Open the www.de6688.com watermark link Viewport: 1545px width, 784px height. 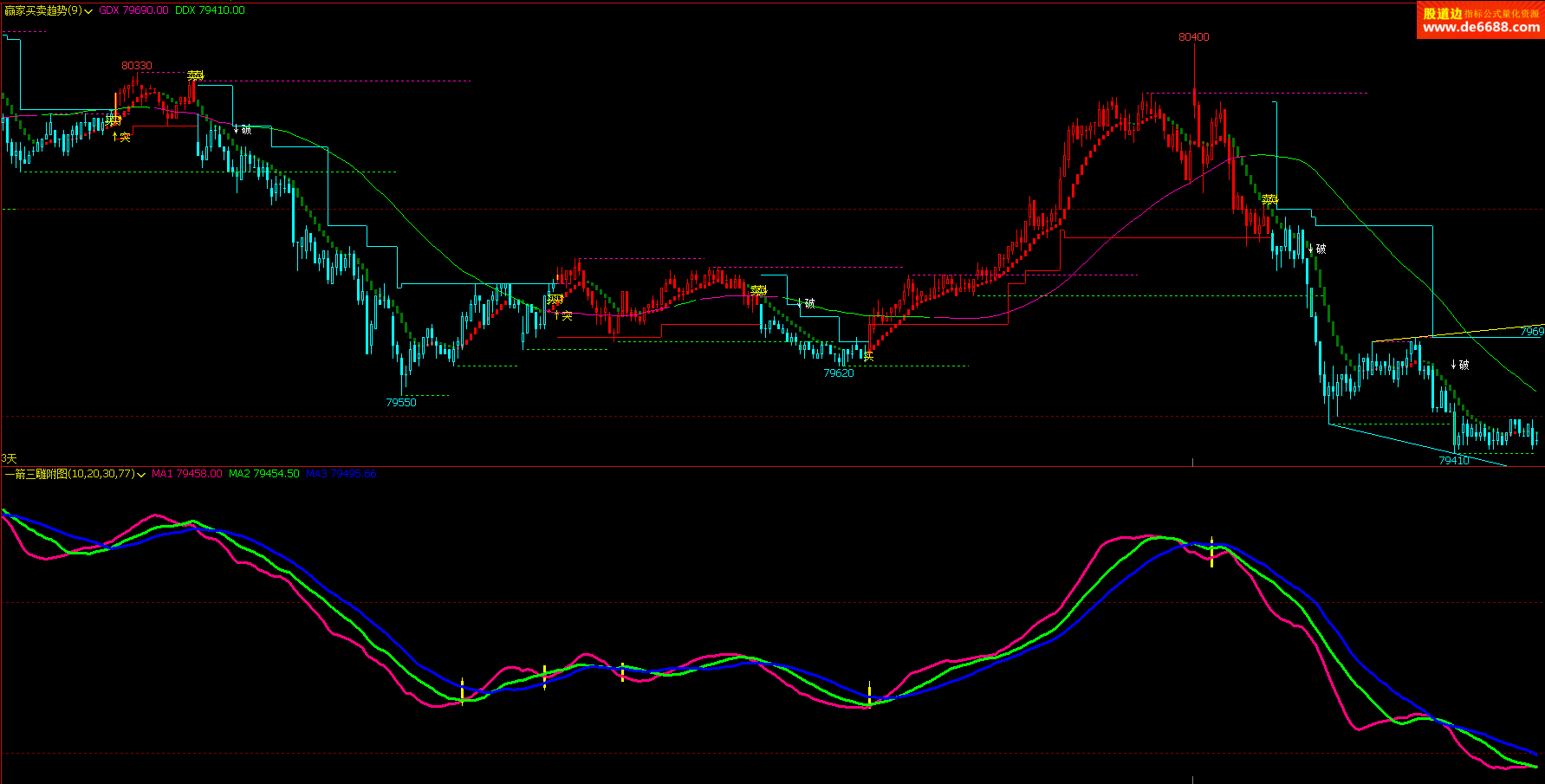1481,27
